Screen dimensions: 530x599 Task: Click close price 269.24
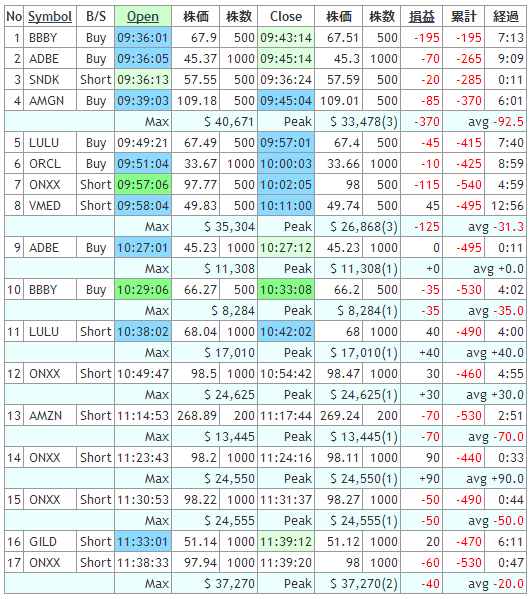pos(340,416)
